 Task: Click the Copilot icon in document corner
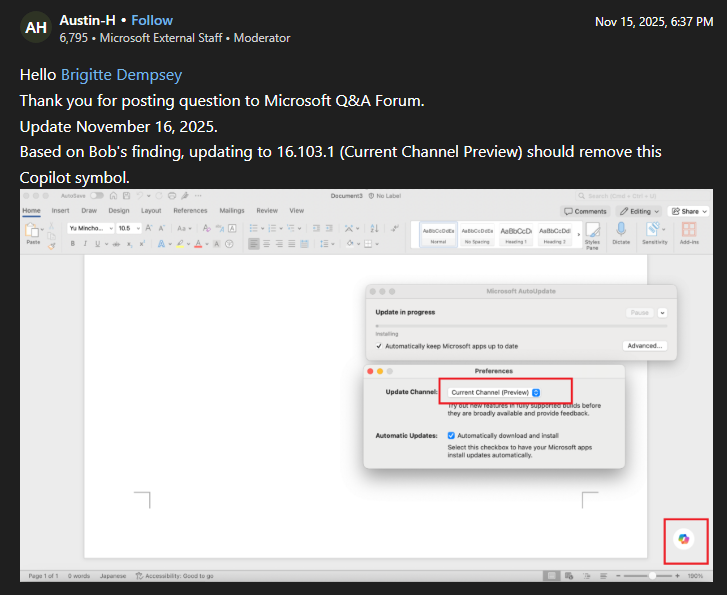tap(684, 539)
